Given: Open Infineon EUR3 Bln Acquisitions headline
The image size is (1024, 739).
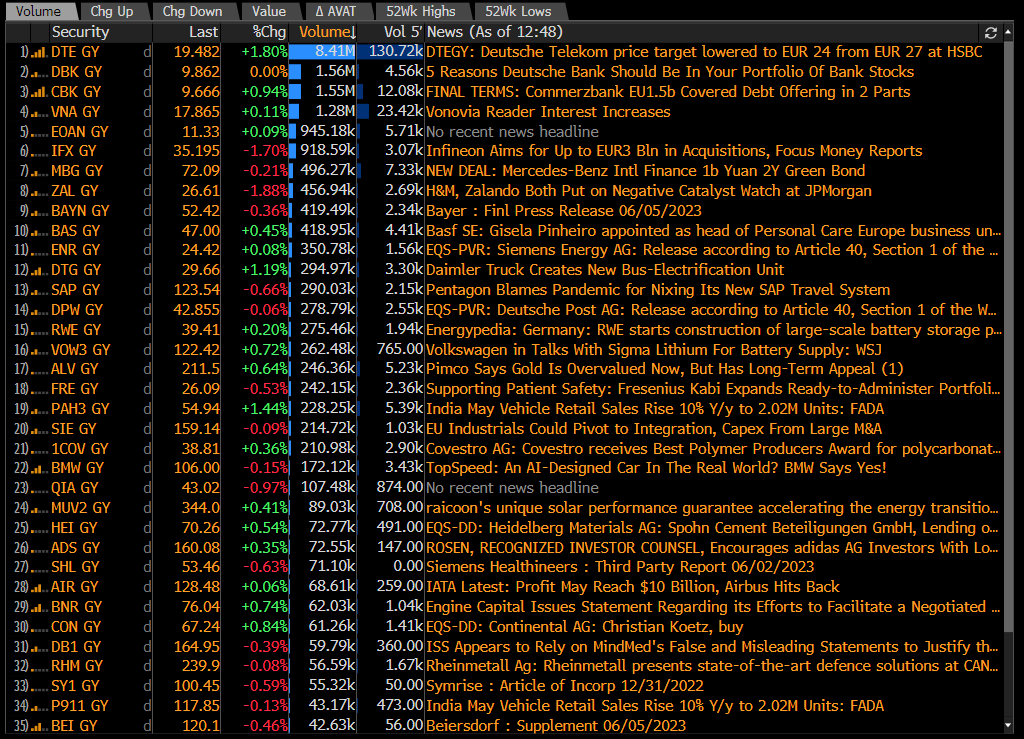Looking at the screenshot, I should (x=674, y=151).
